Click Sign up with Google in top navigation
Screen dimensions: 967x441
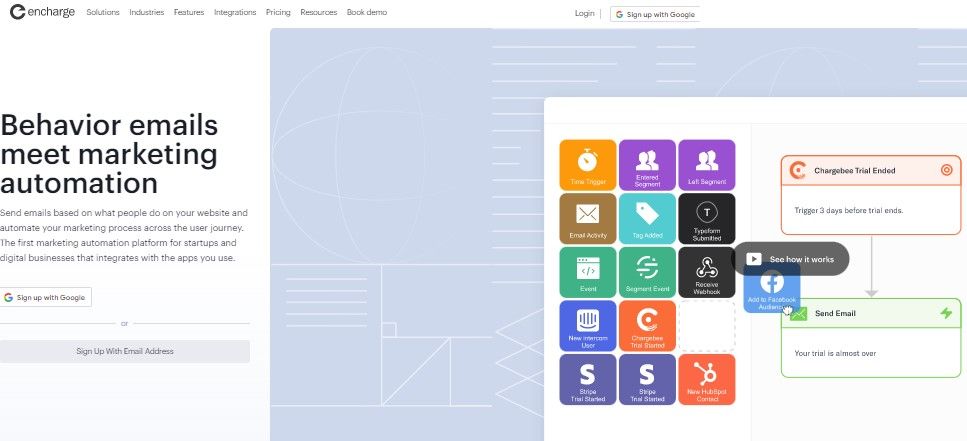point(655,14)
